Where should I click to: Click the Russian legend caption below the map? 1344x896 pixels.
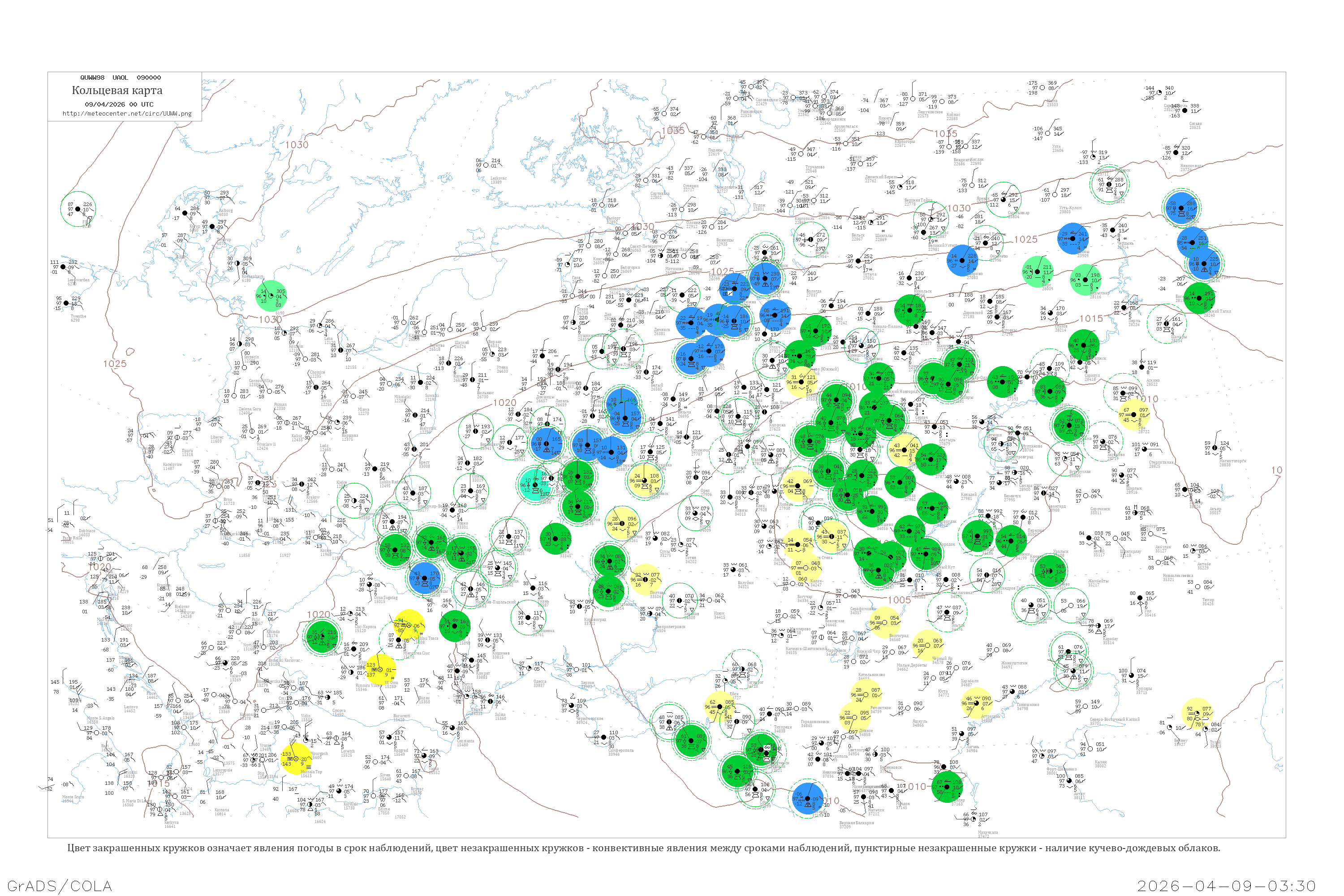coord(643,848)
